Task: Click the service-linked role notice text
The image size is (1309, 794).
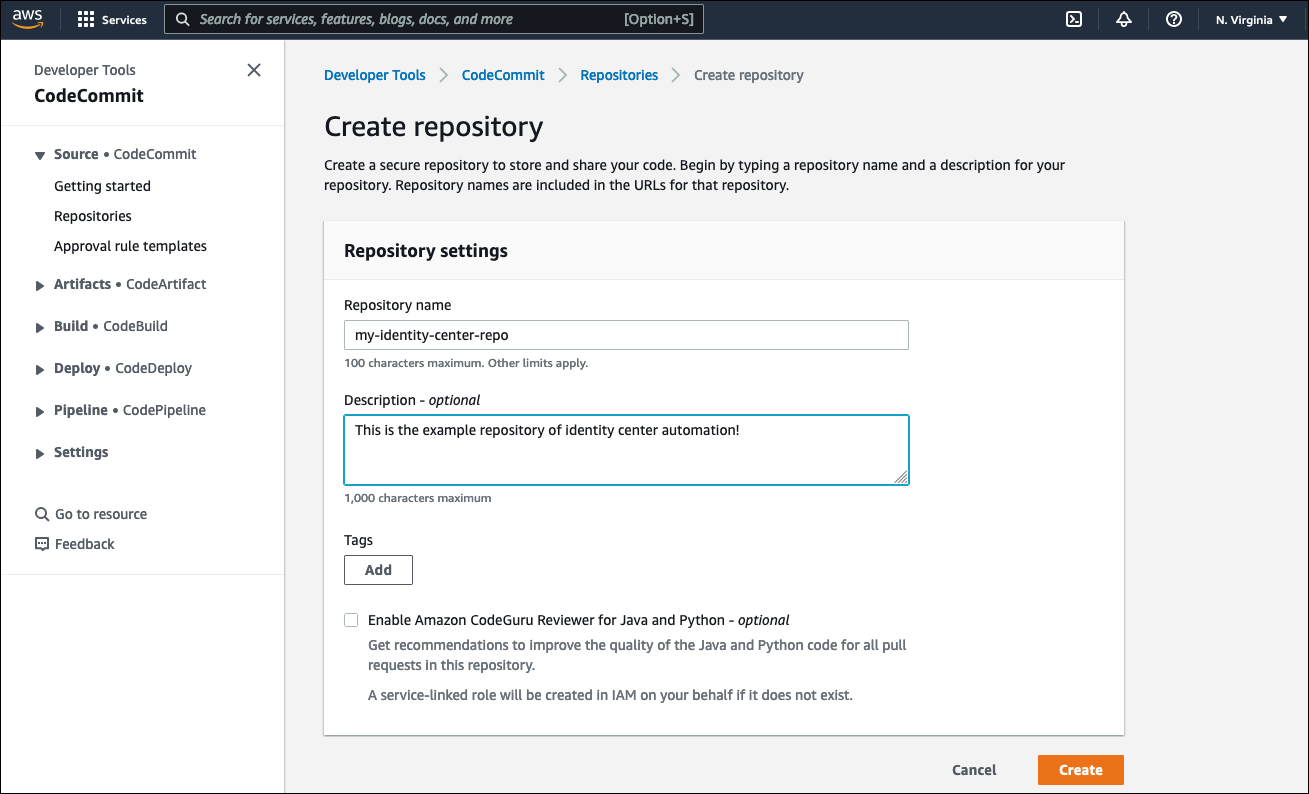Action: coord(610,695)
